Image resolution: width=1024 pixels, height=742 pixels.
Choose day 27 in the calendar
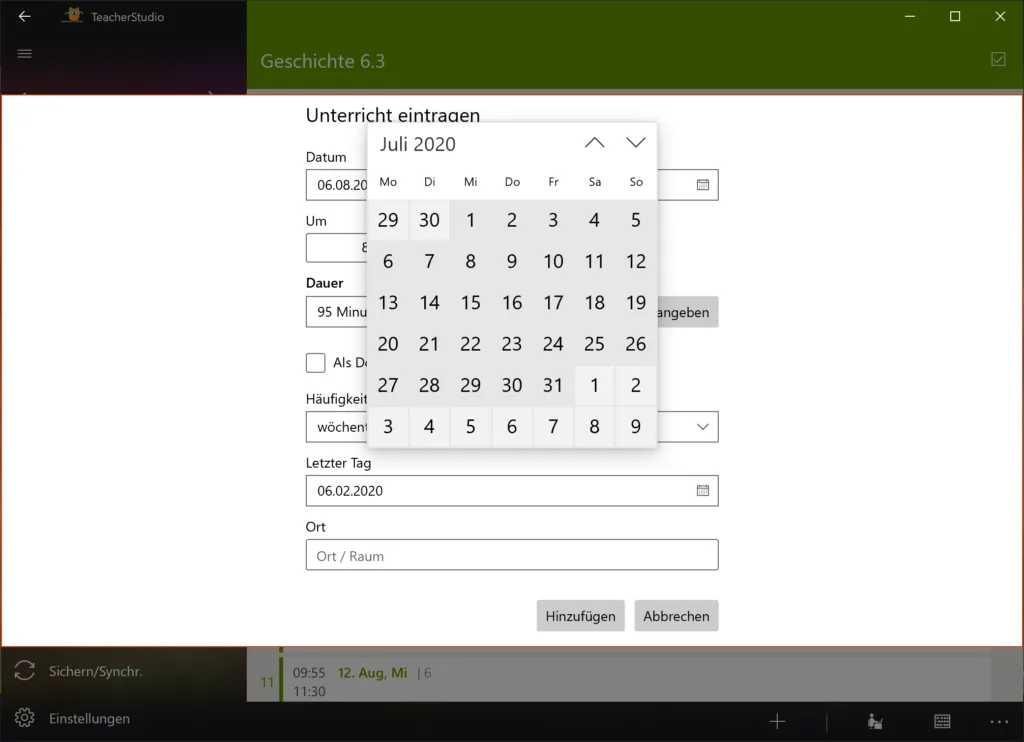click(388, 385)
